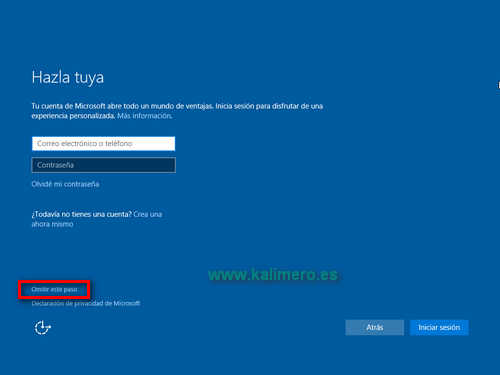The width and height of the screenshot is (500, 375).
Task: Open the 'Olvidé mi contraseña' link
Action: pyautogui.click(x=65, y=184)
